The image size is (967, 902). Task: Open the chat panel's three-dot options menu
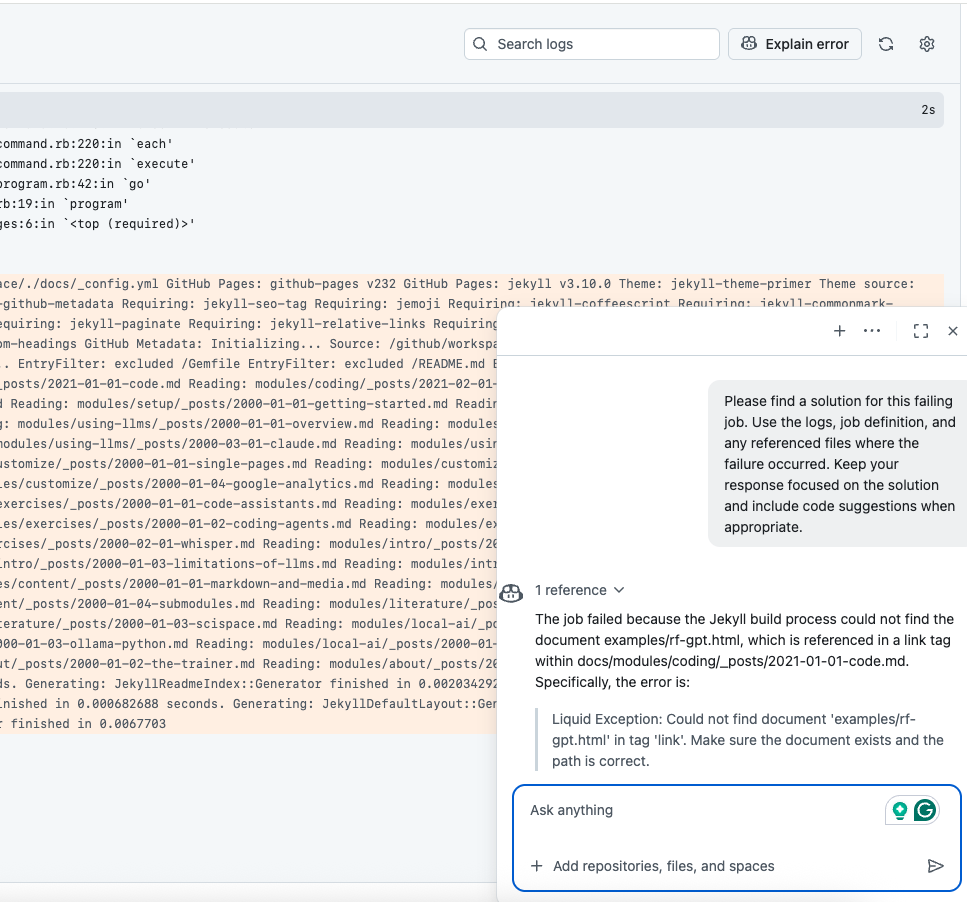click(x=872, y=331)
